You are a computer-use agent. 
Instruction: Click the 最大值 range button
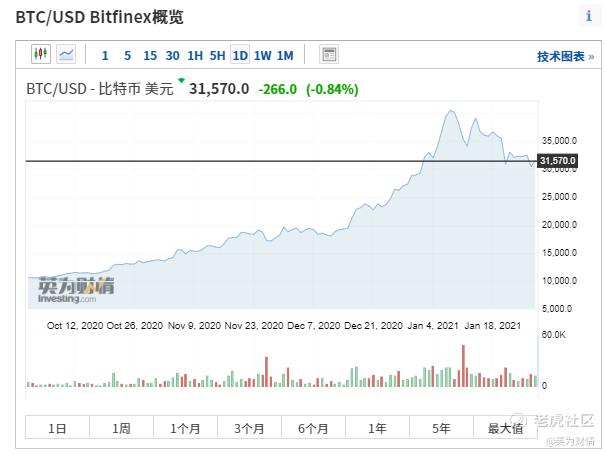[505, 428]
